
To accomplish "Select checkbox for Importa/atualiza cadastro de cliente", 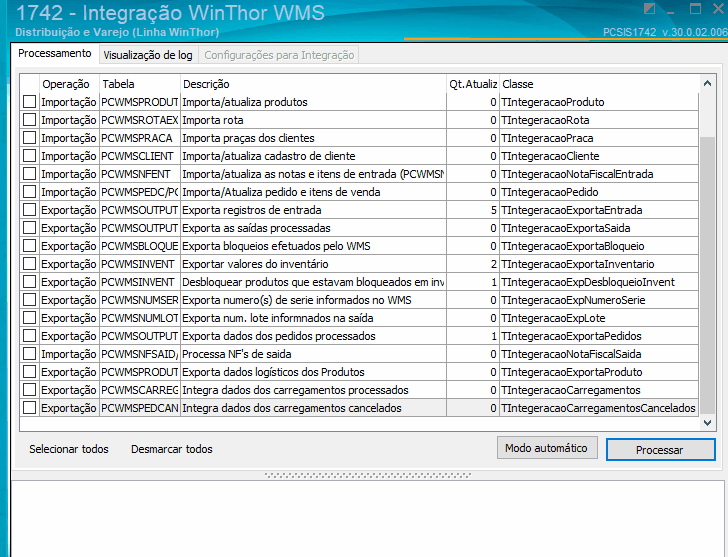I will tap(30, 156).
